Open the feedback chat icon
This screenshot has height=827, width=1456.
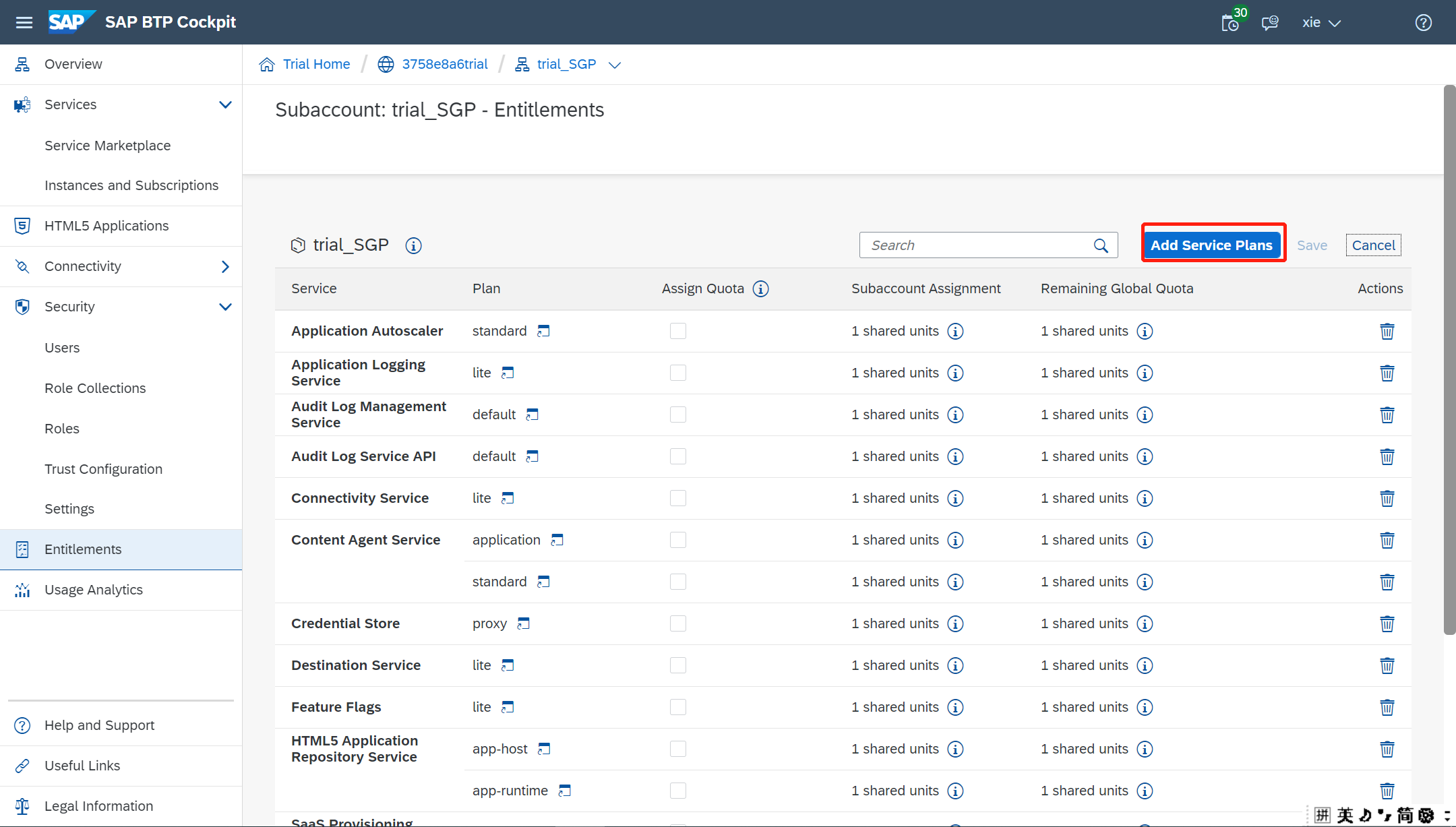pos(1270,23)
